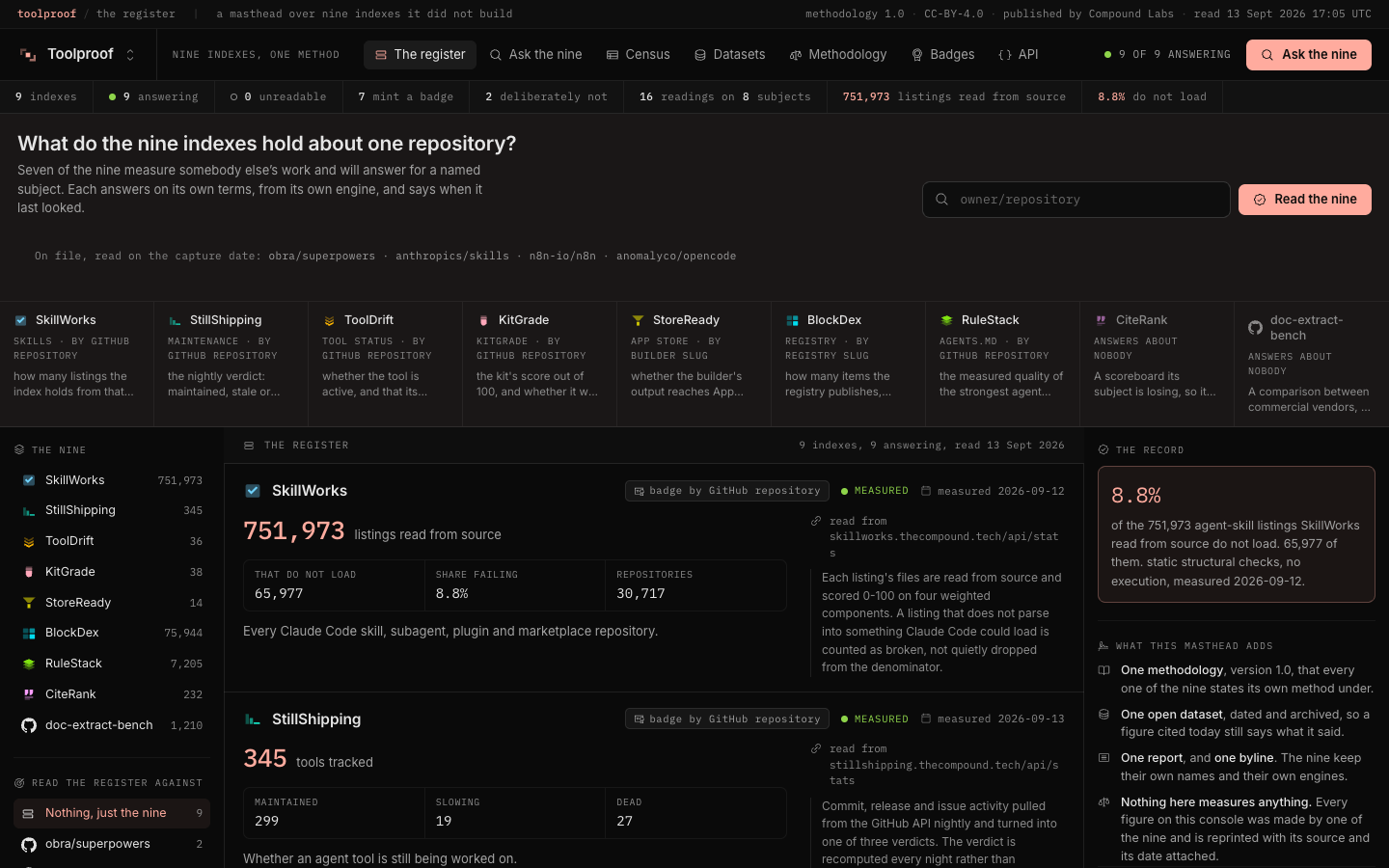
Task: Click the SkillWorks icon in The Nine sidebar
Action: click(x=29, y=480)
